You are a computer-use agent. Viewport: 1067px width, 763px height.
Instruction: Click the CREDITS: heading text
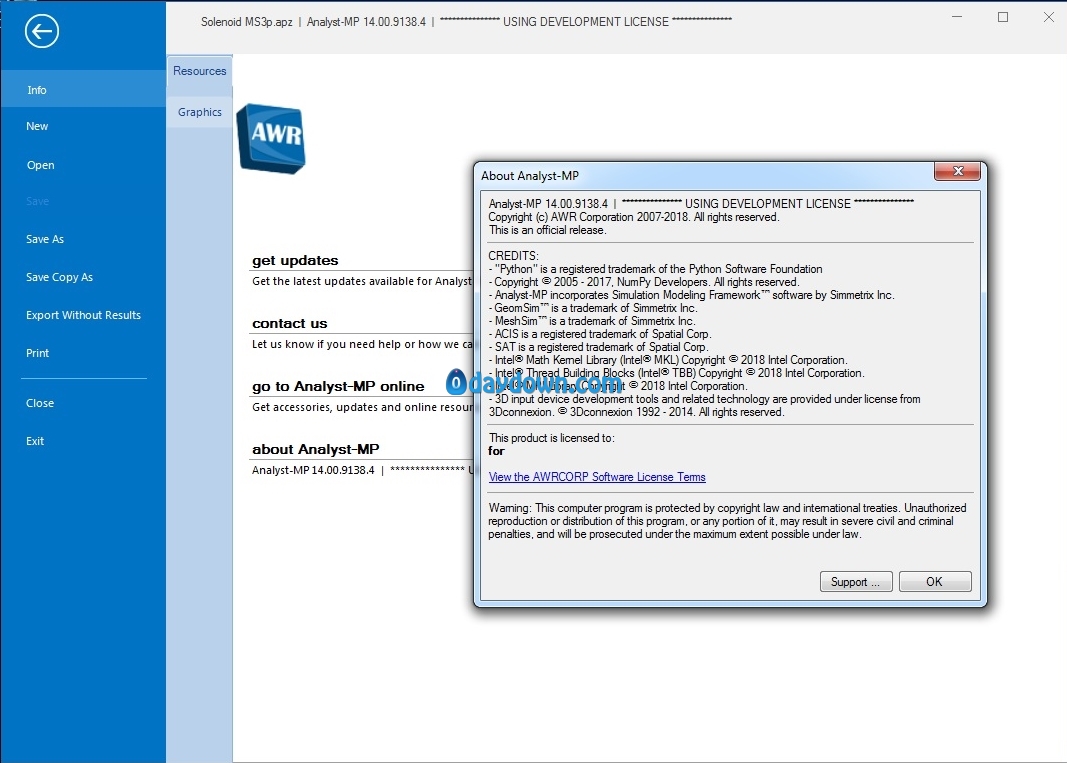coord(513,256)
